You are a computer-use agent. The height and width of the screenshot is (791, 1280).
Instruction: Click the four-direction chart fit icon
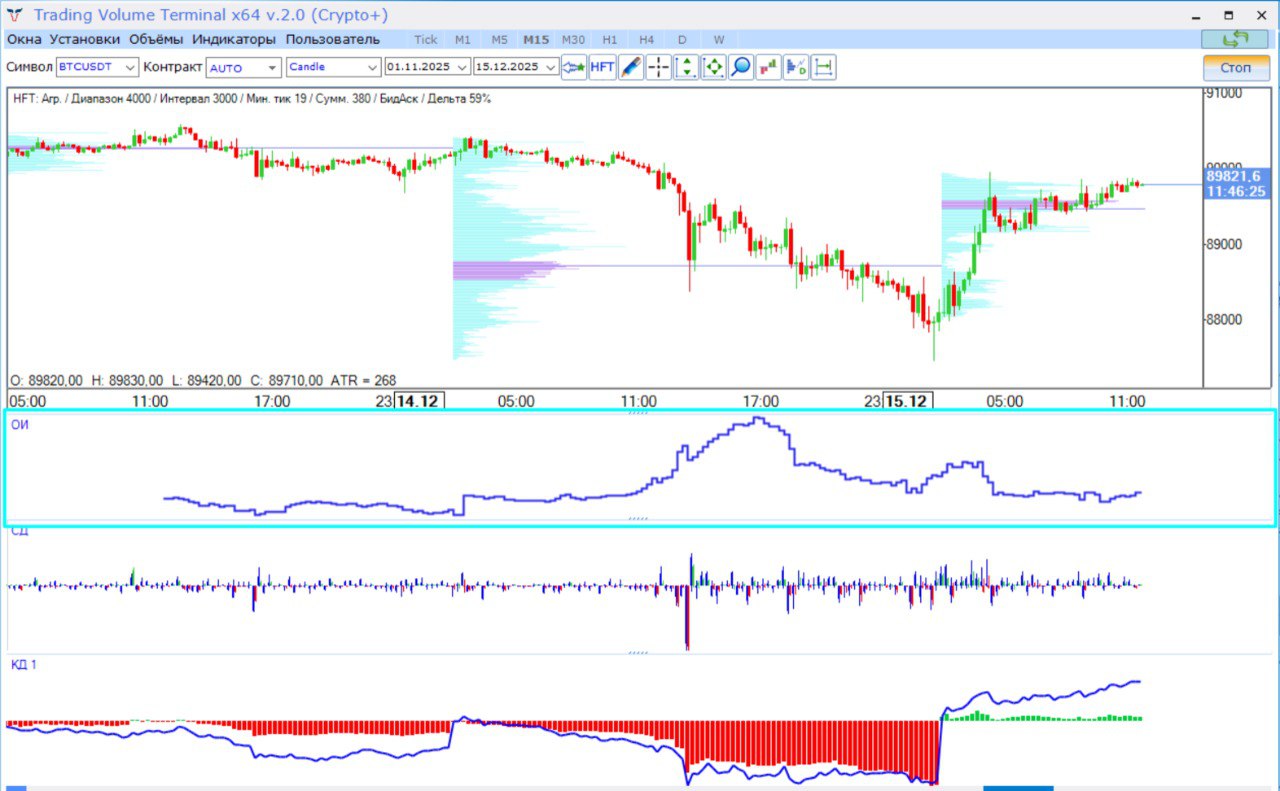[714, 67]
